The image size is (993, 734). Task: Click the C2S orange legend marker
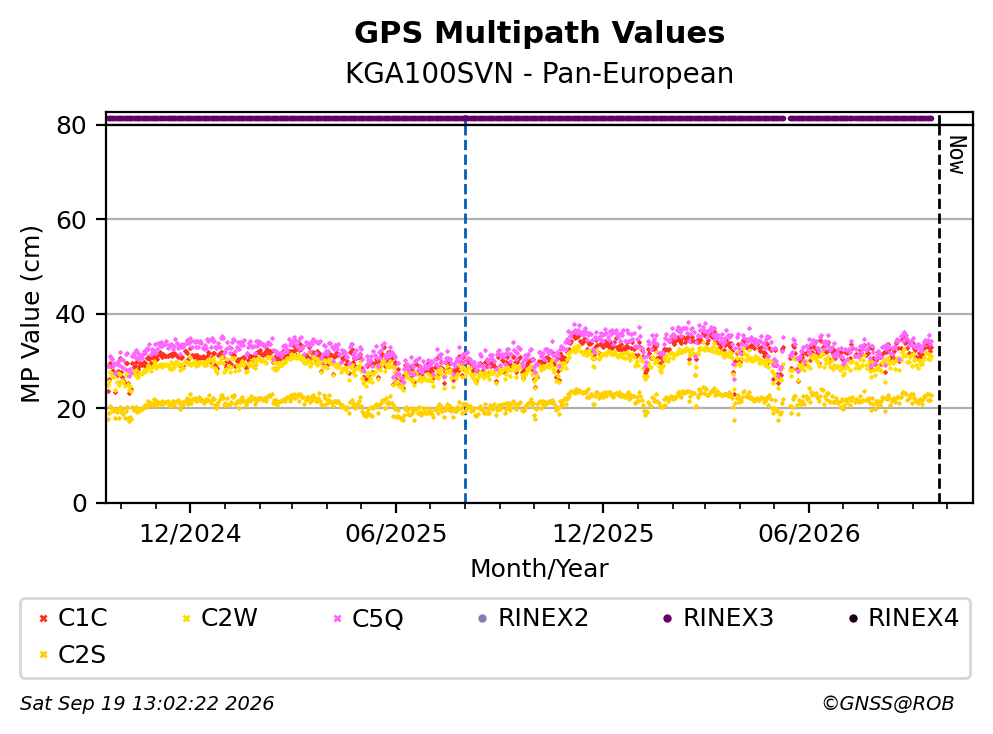click(x=43, y=655)
